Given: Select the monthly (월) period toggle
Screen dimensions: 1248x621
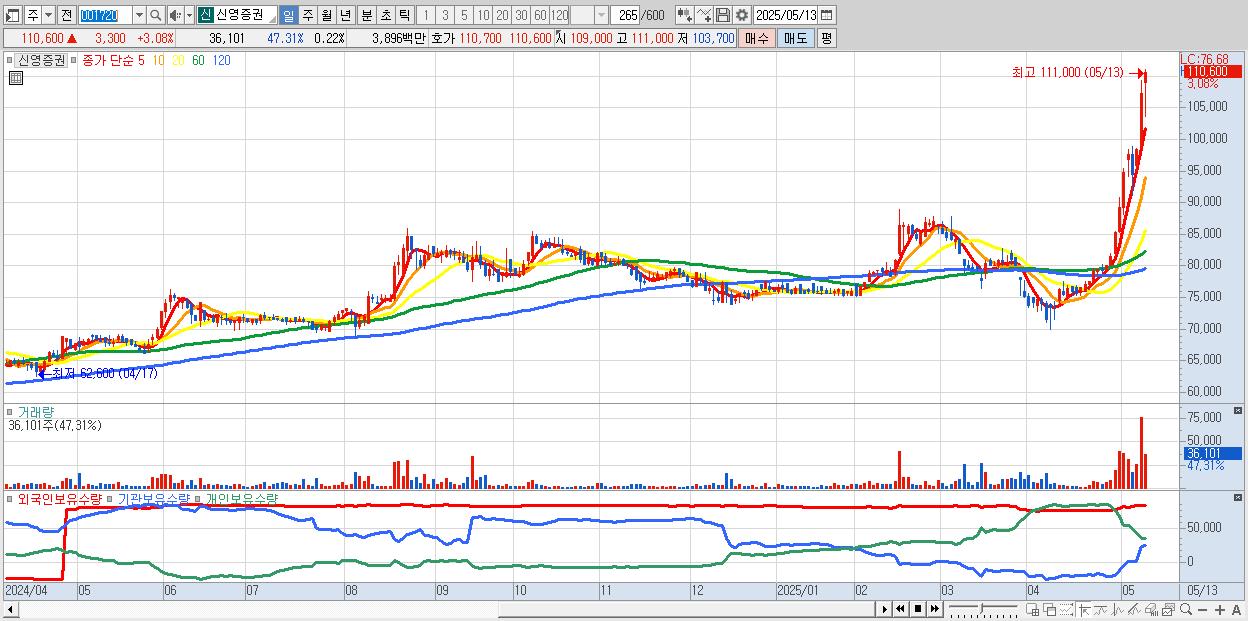Looking at the screenshot, I should point(326,15).
